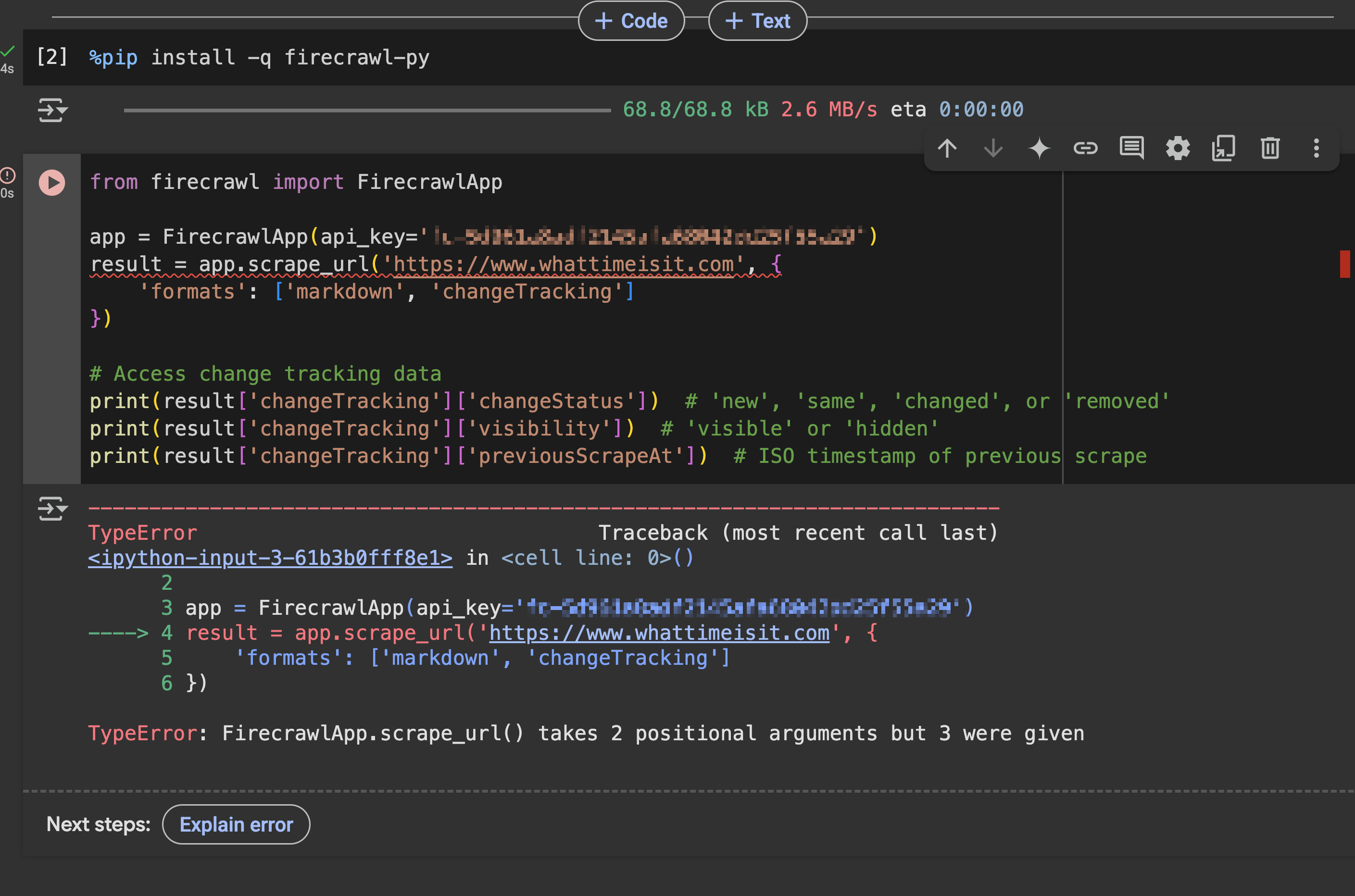Add a new Text cell

[757, 21]
